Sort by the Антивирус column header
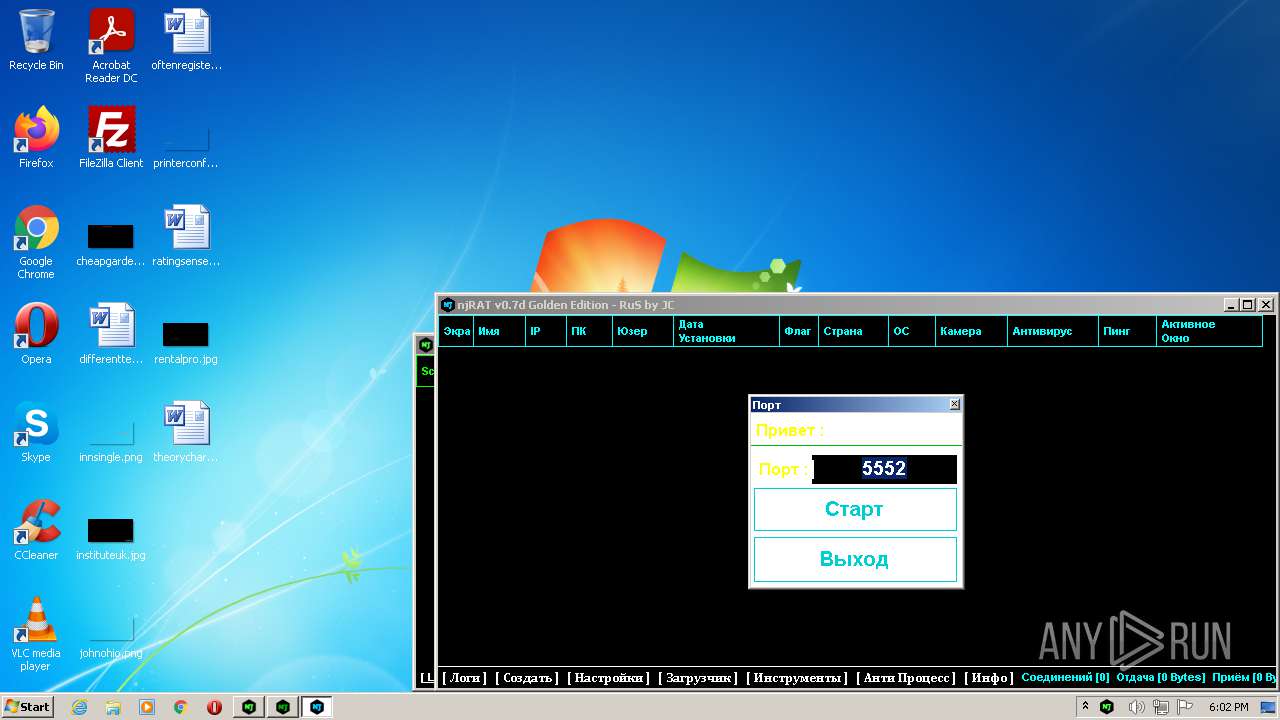This screenshot has height=720, width=1280. pos(1053,331)
